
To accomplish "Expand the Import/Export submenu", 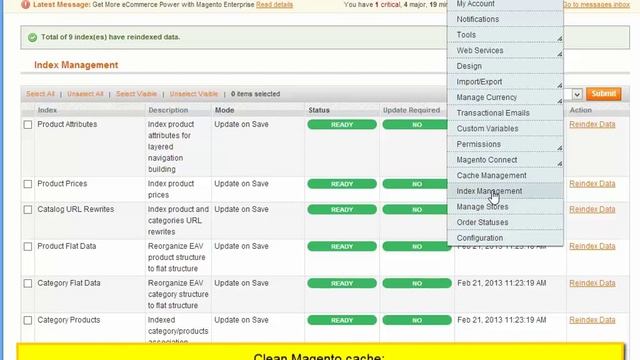I will coord(505,82).
